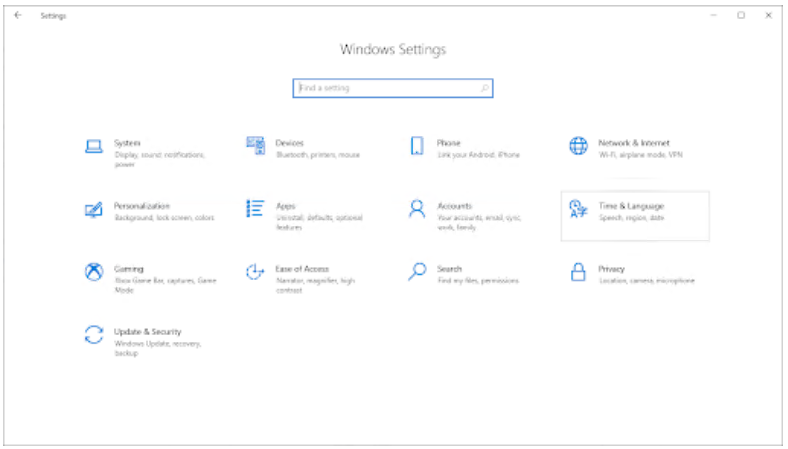
Task: Select the Accounts person icon
Action: 417,209
